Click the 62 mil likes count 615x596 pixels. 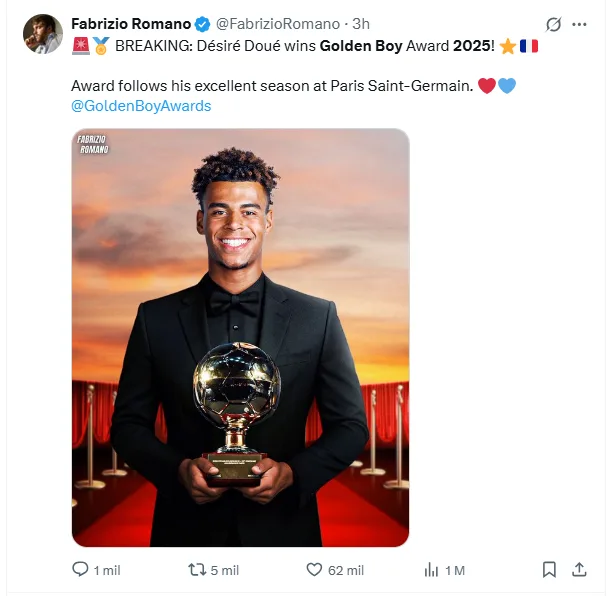coord(346,570)
